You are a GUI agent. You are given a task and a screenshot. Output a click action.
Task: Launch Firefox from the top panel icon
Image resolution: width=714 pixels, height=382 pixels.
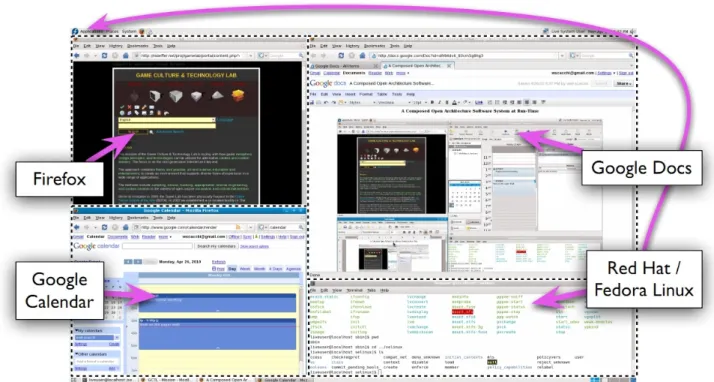[x=142, y=31]
